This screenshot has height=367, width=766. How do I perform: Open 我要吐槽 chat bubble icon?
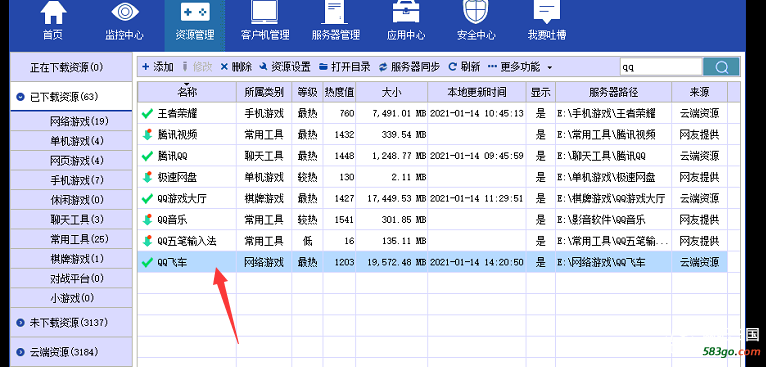(x=546, y=13)
